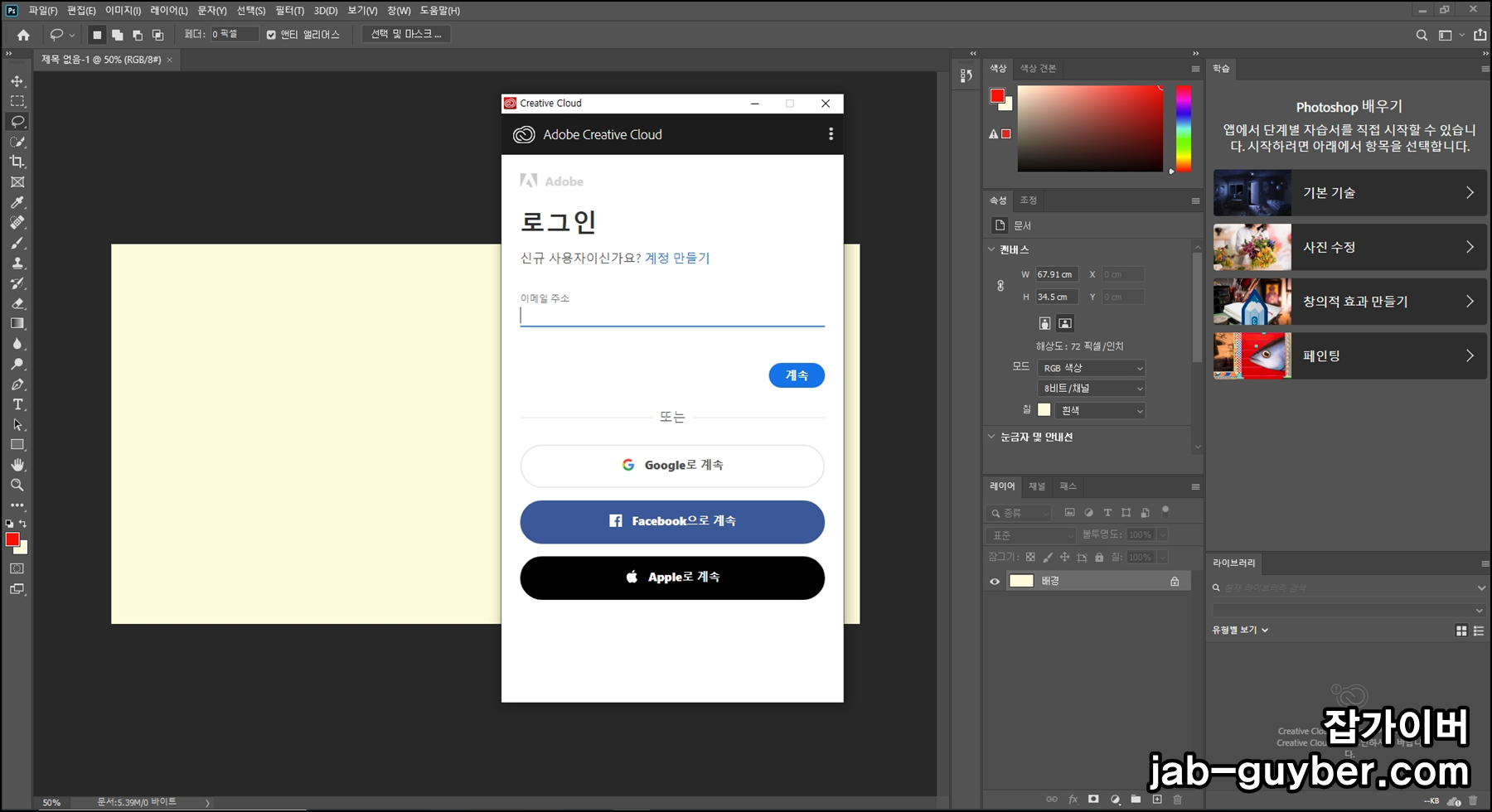Click Facebook으로 계속 button
Screen dimensions: 1492x812
pos(672,522)
